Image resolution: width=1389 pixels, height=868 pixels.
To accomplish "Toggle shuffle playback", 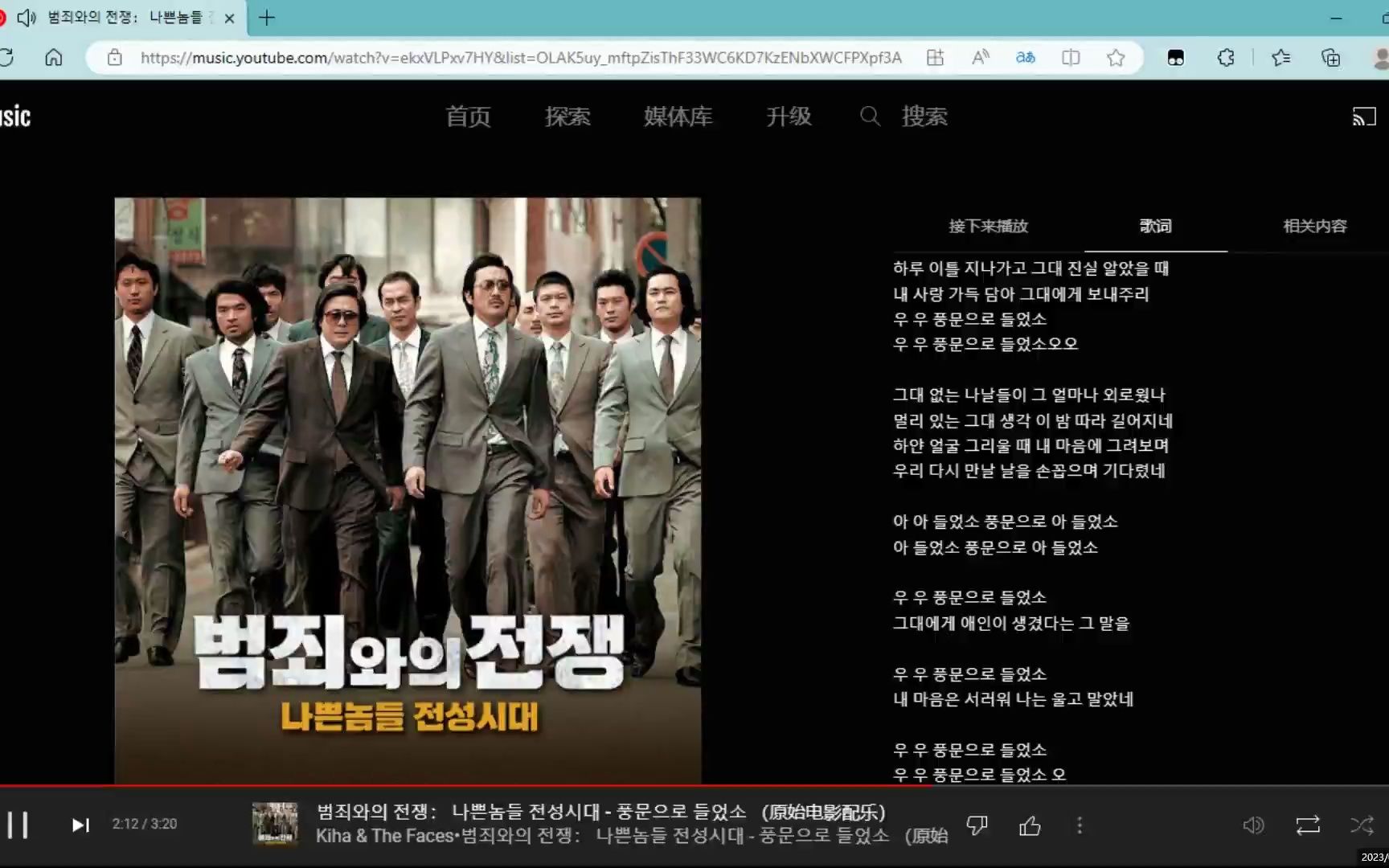I will [x=1362, y=825].
